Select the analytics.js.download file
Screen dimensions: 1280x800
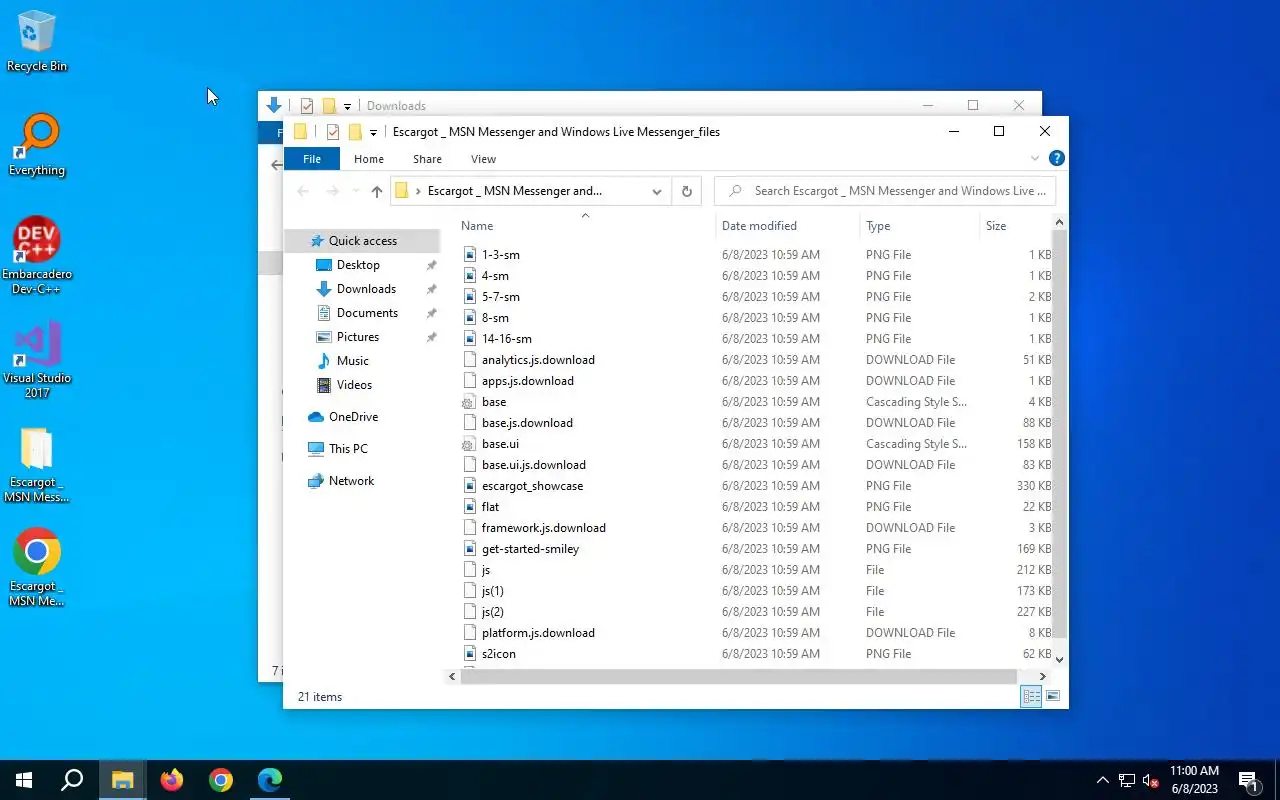point(538,360)
